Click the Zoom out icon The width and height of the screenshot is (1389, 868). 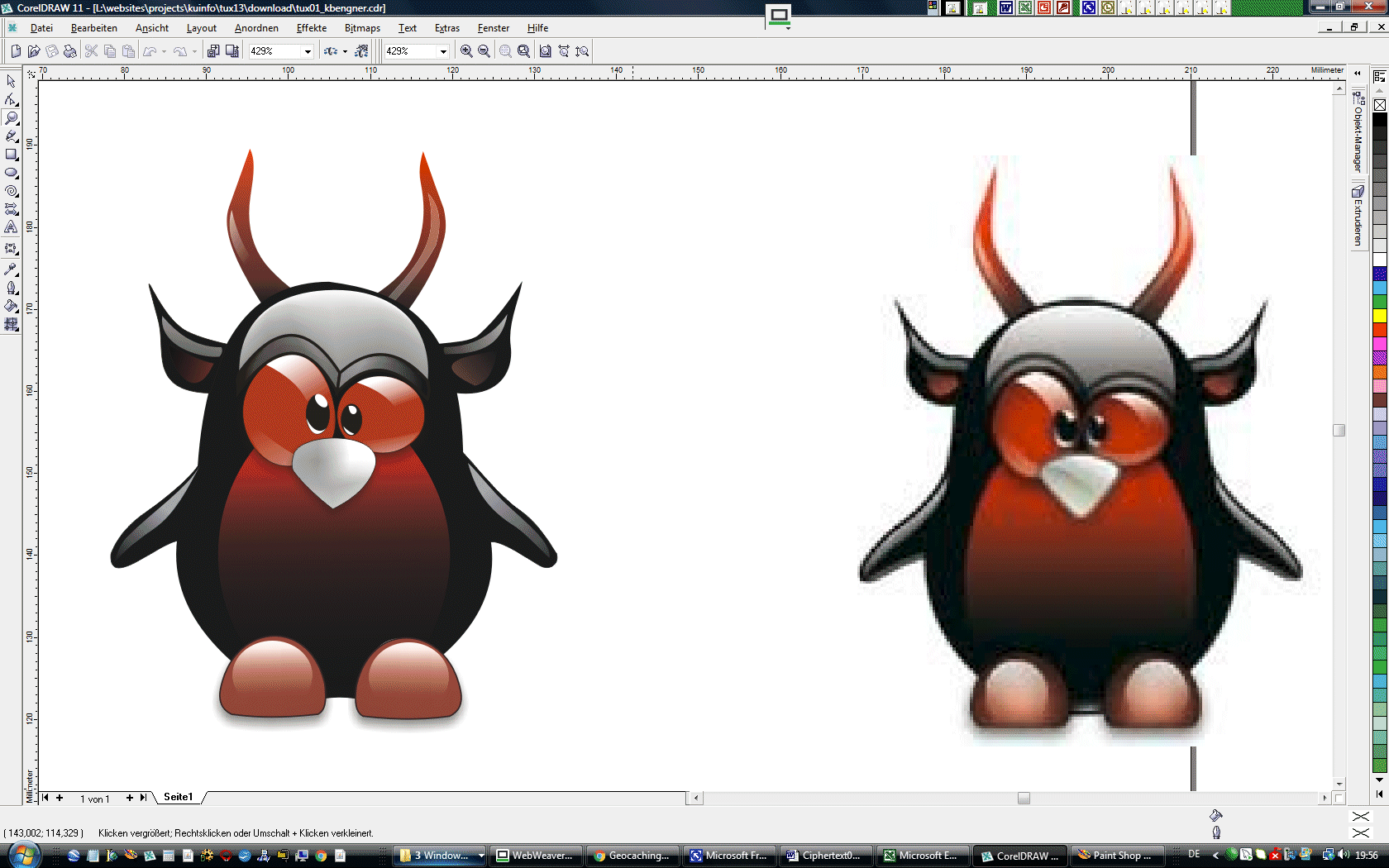tap(484, 51)
